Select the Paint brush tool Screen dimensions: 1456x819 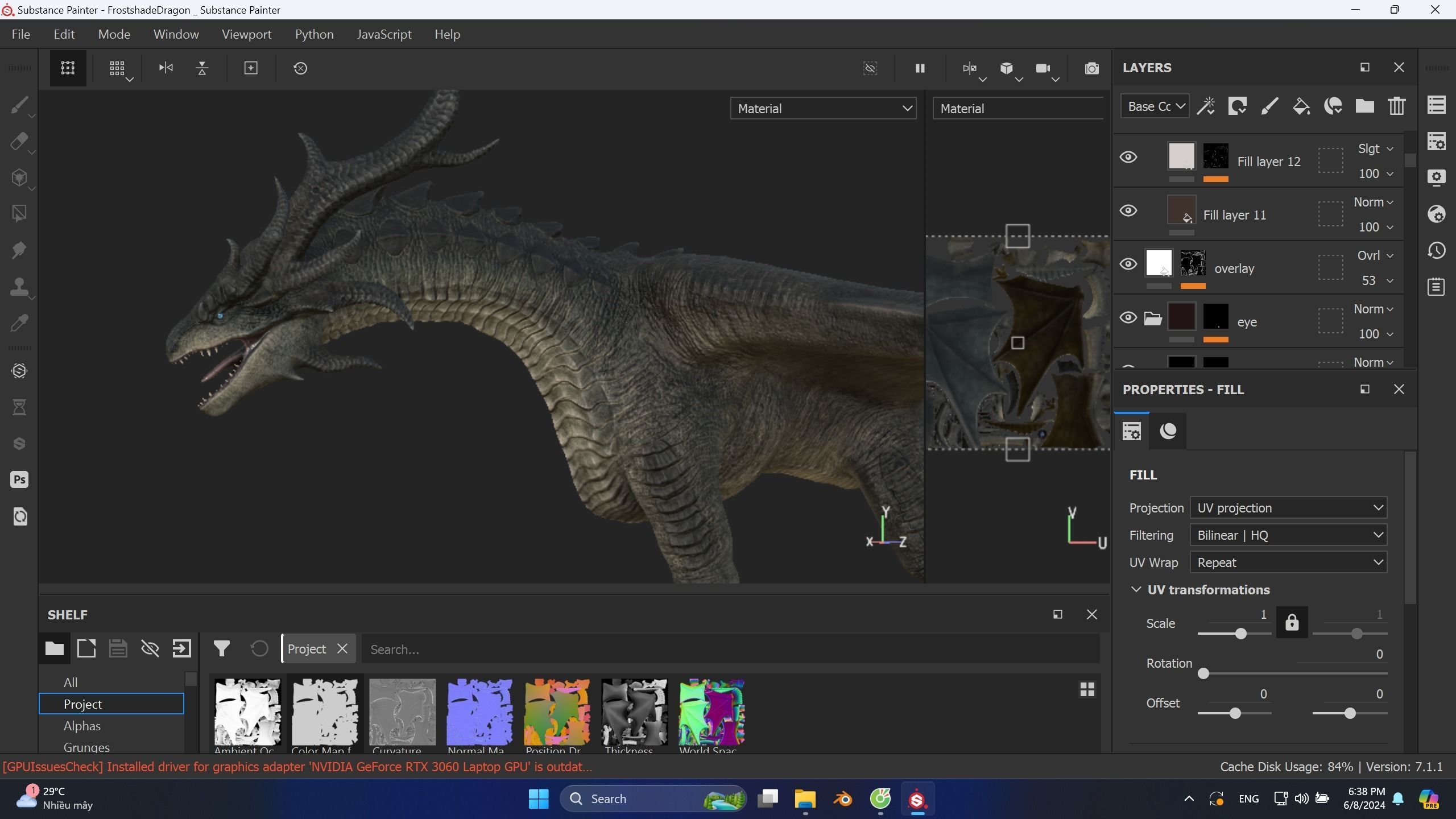[x=19, y=105]
